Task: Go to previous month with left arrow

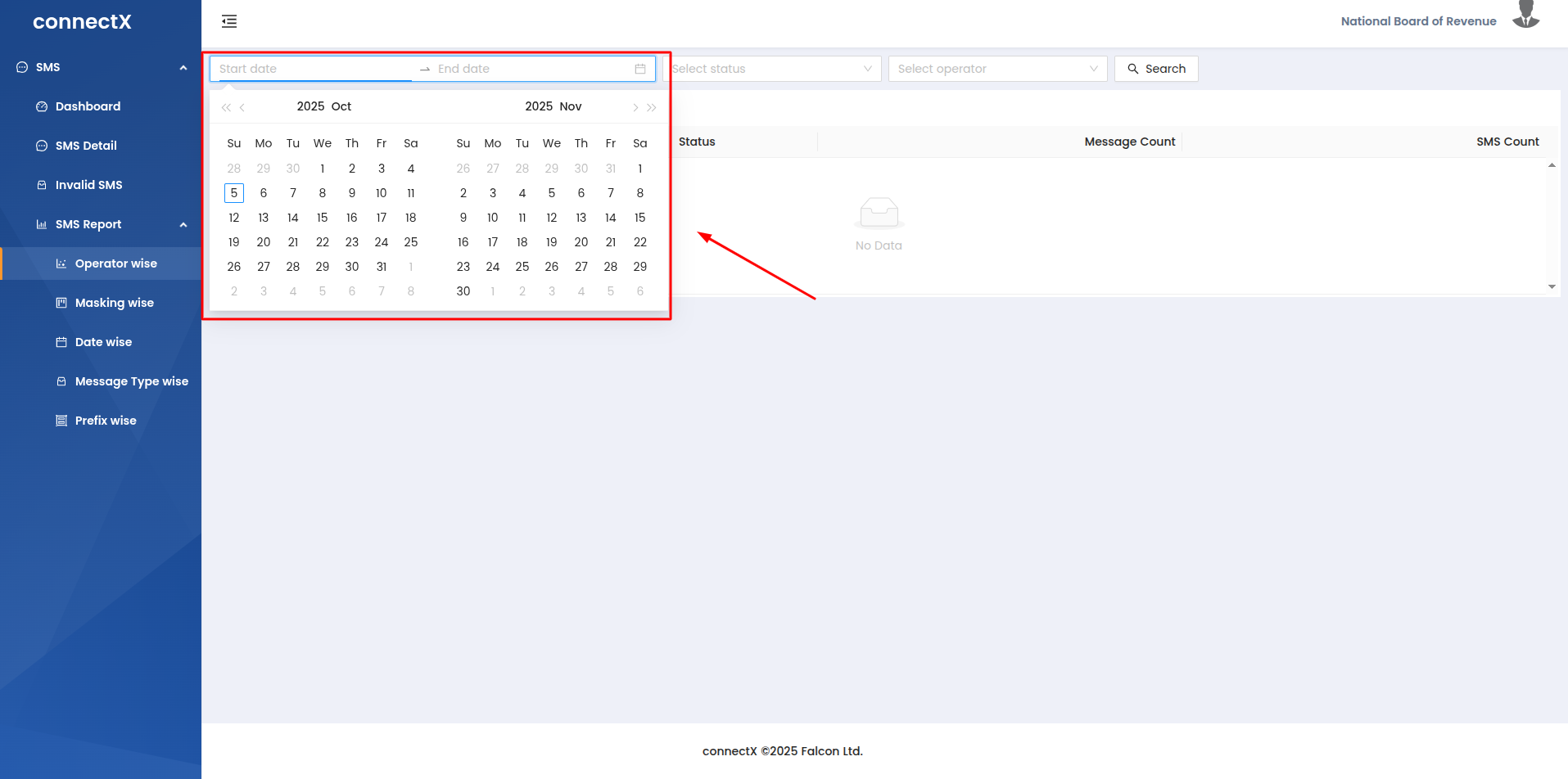Action: [242, 107]
